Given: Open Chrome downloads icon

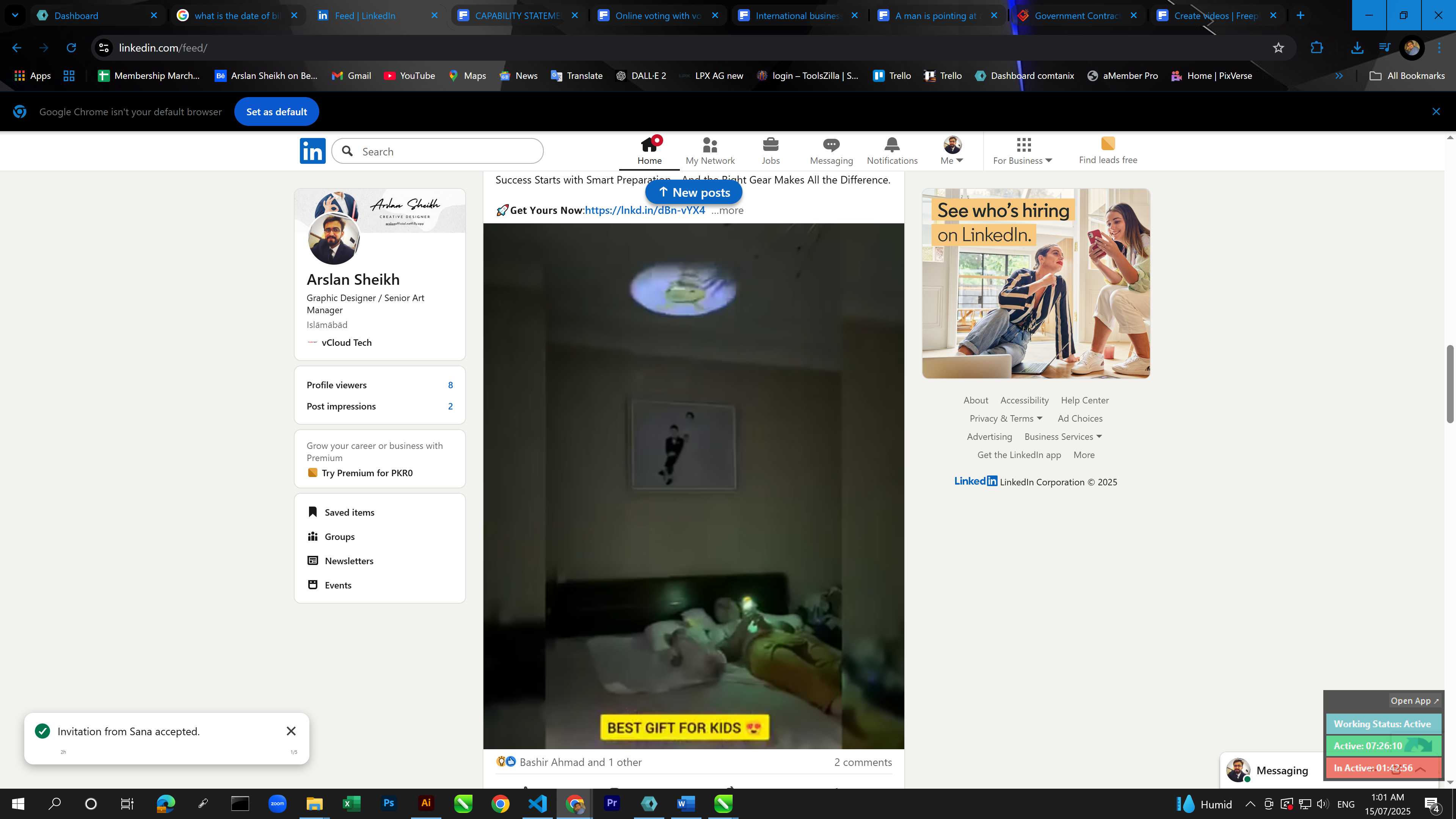Looking at the screenshot, I should coord(1357,48).
